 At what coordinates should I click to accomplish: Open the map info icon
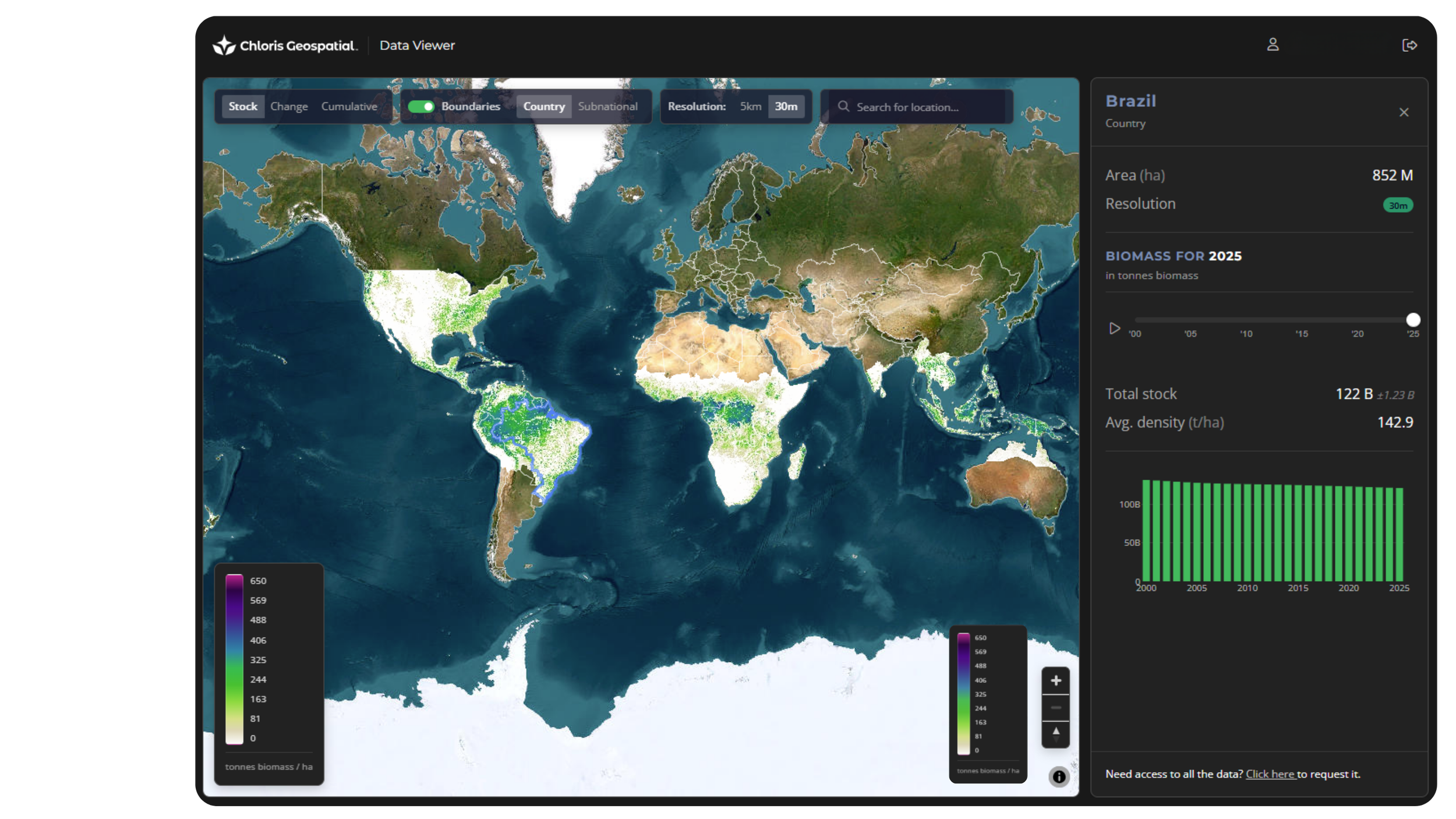click(x=1058, y=776)
